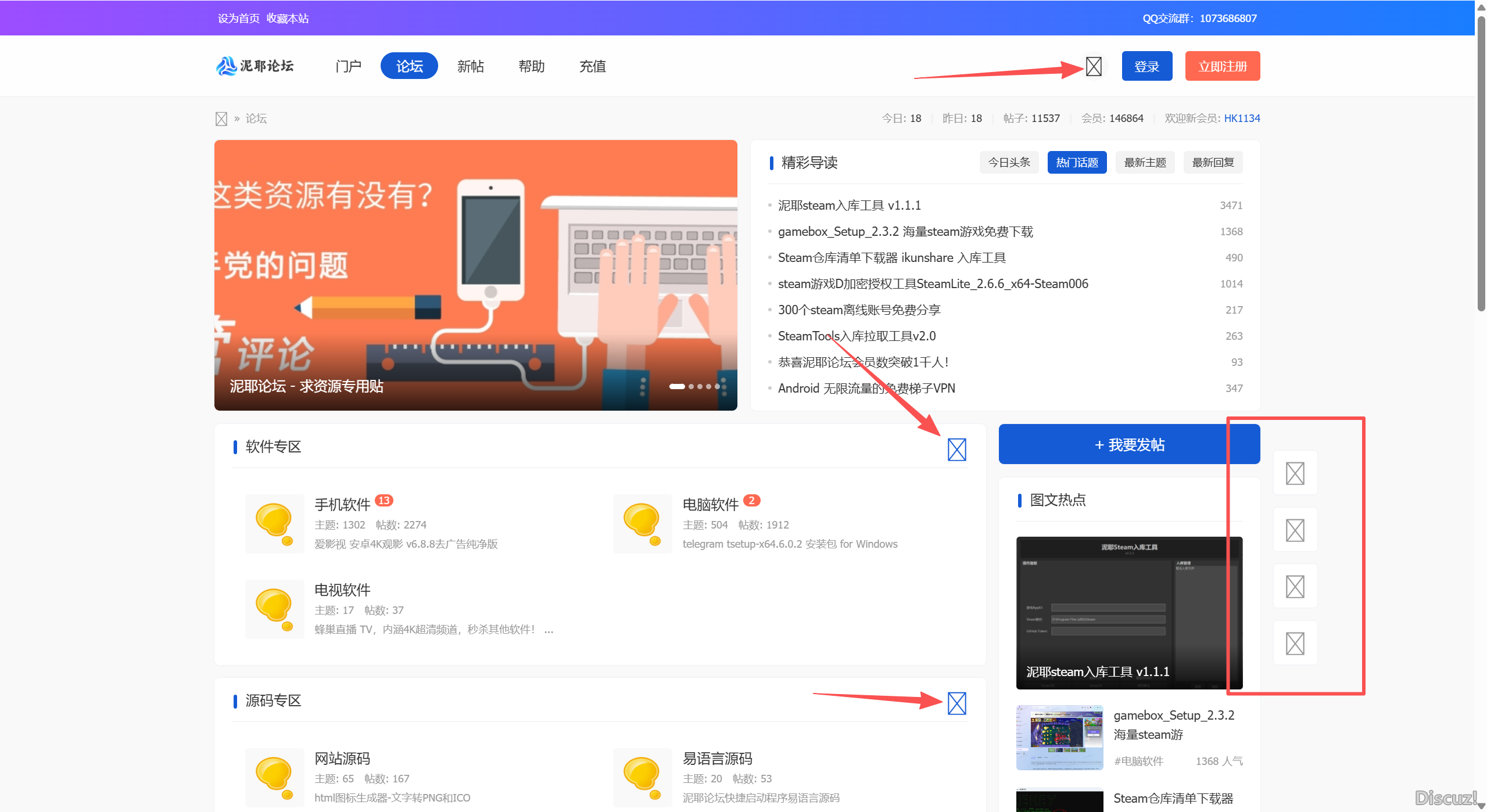This screenshot has width=1487, height=812.
Task: Click the 登录 button
Action: (x=1146, y=66)
